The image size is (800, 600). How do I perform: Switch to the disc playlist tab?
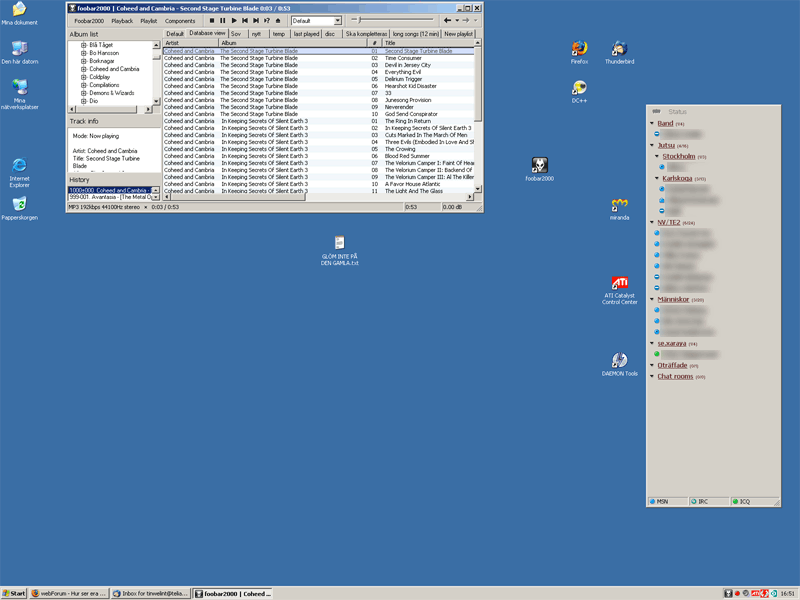pos(330,34)
